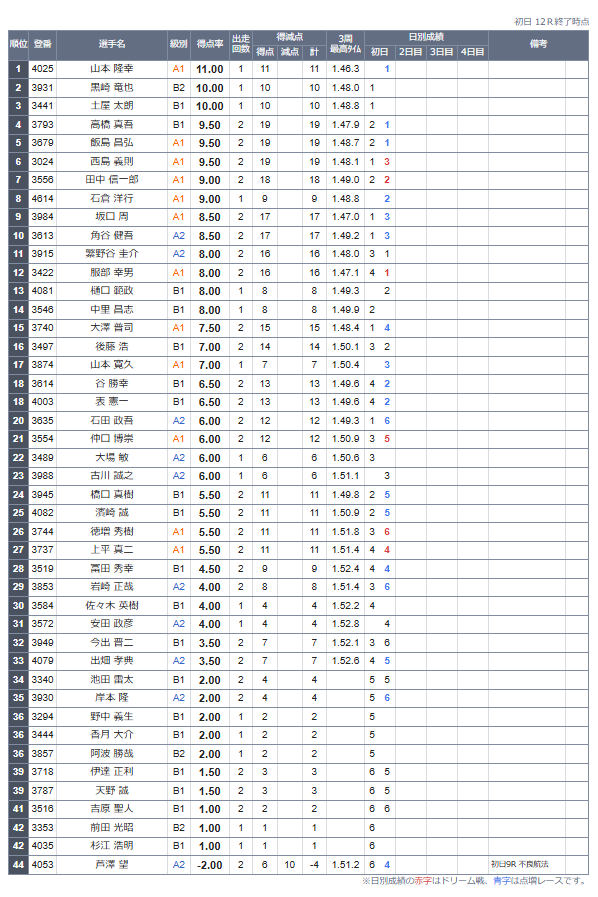
Task: Click racer name 繁野谷 圭介
Action: pos(112,253)
